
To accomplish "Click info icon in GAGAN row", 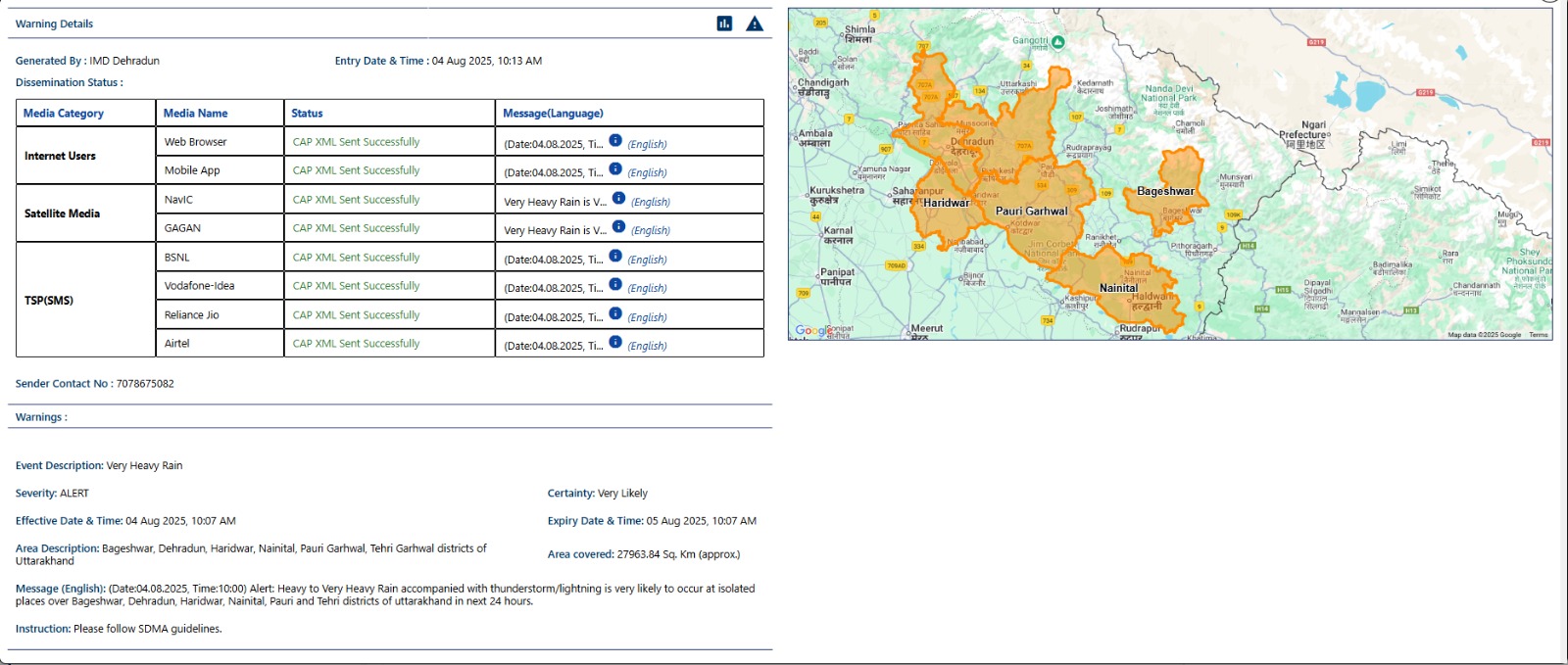I will [618, 227].
